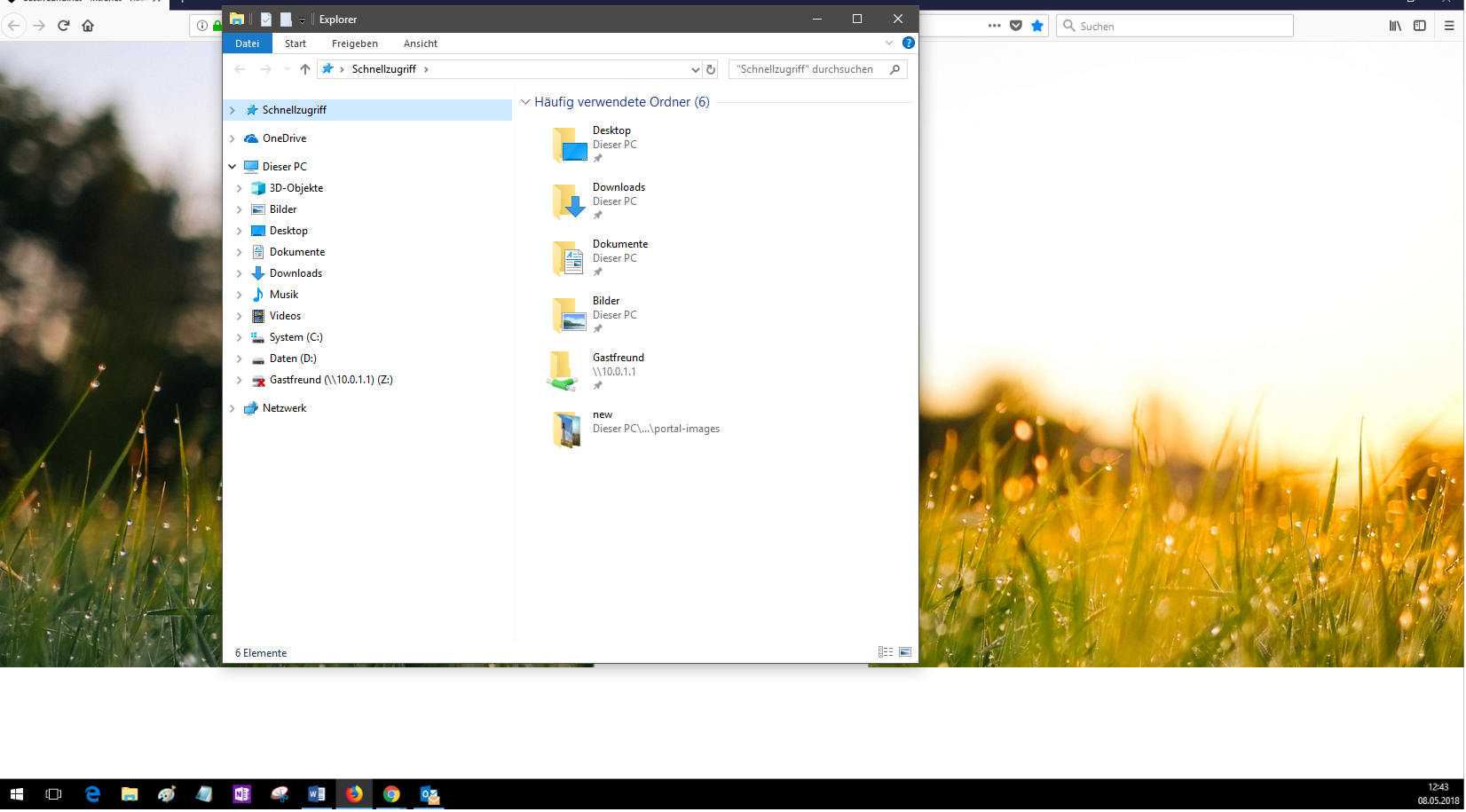Open Musik in the navigation tree

[284, 295]
